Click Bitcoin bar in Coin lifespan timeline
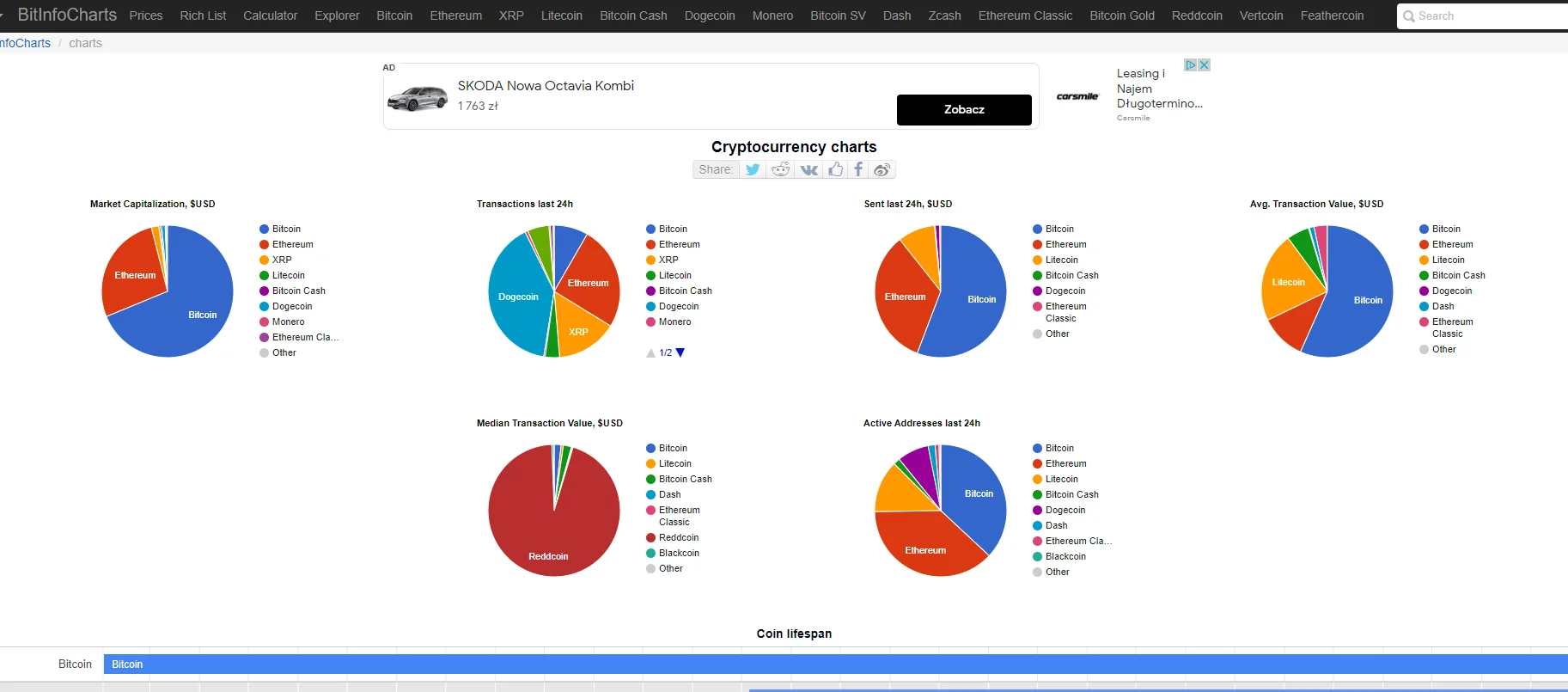1568x692 pixels. 835,664
